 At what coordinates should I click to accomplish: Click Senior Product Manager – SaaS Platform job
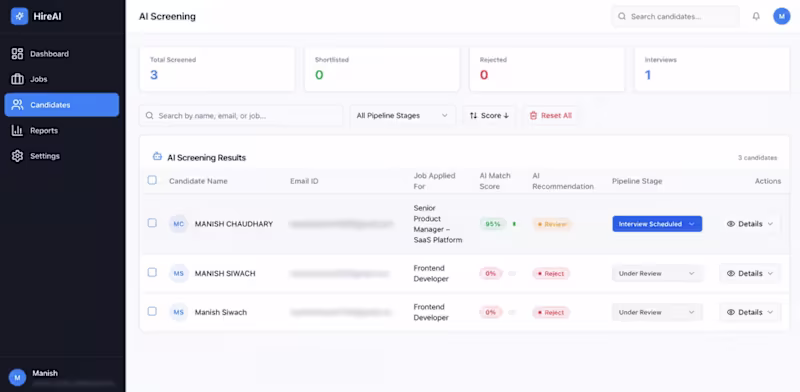tap(438, 224)
